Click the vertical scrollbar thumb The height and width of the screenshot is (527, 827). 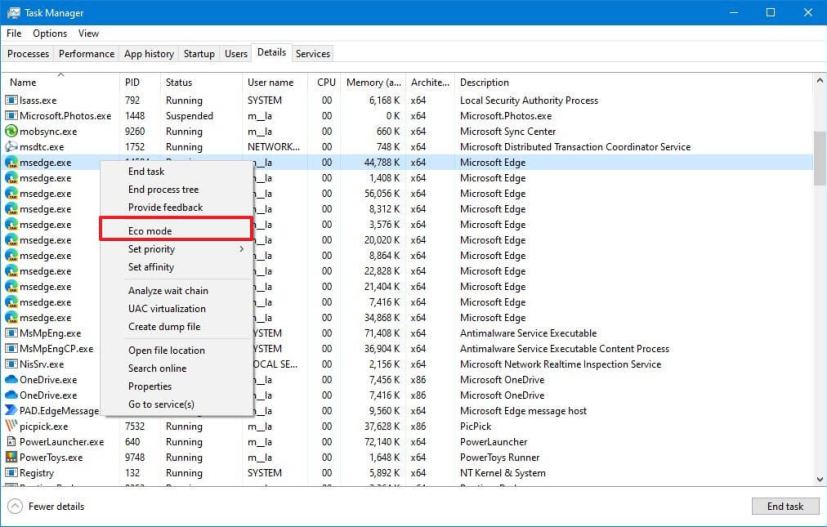tap(820, 158)
